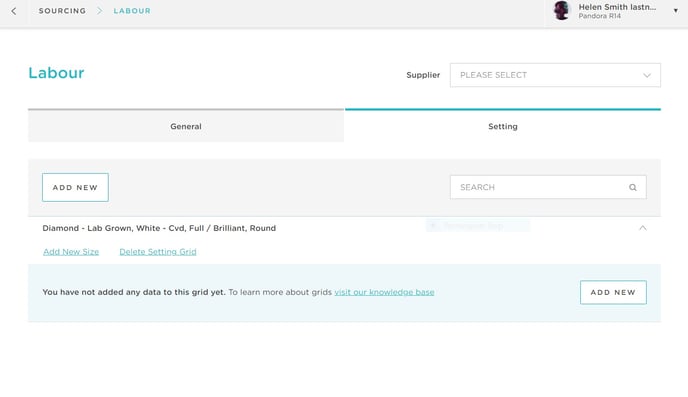Click the Labour page heading
Screen dimensions: 688x397
click(56, 73)
